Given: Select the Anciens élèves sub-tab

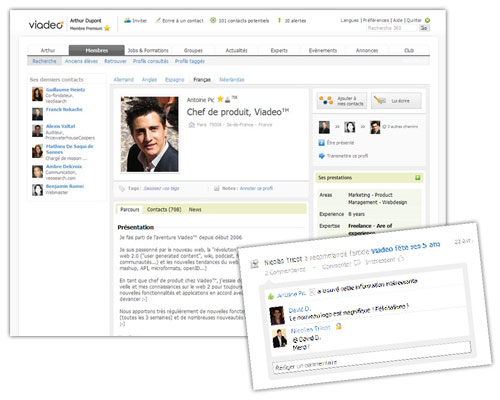Looking at the screenshot, I should point(81,61).
